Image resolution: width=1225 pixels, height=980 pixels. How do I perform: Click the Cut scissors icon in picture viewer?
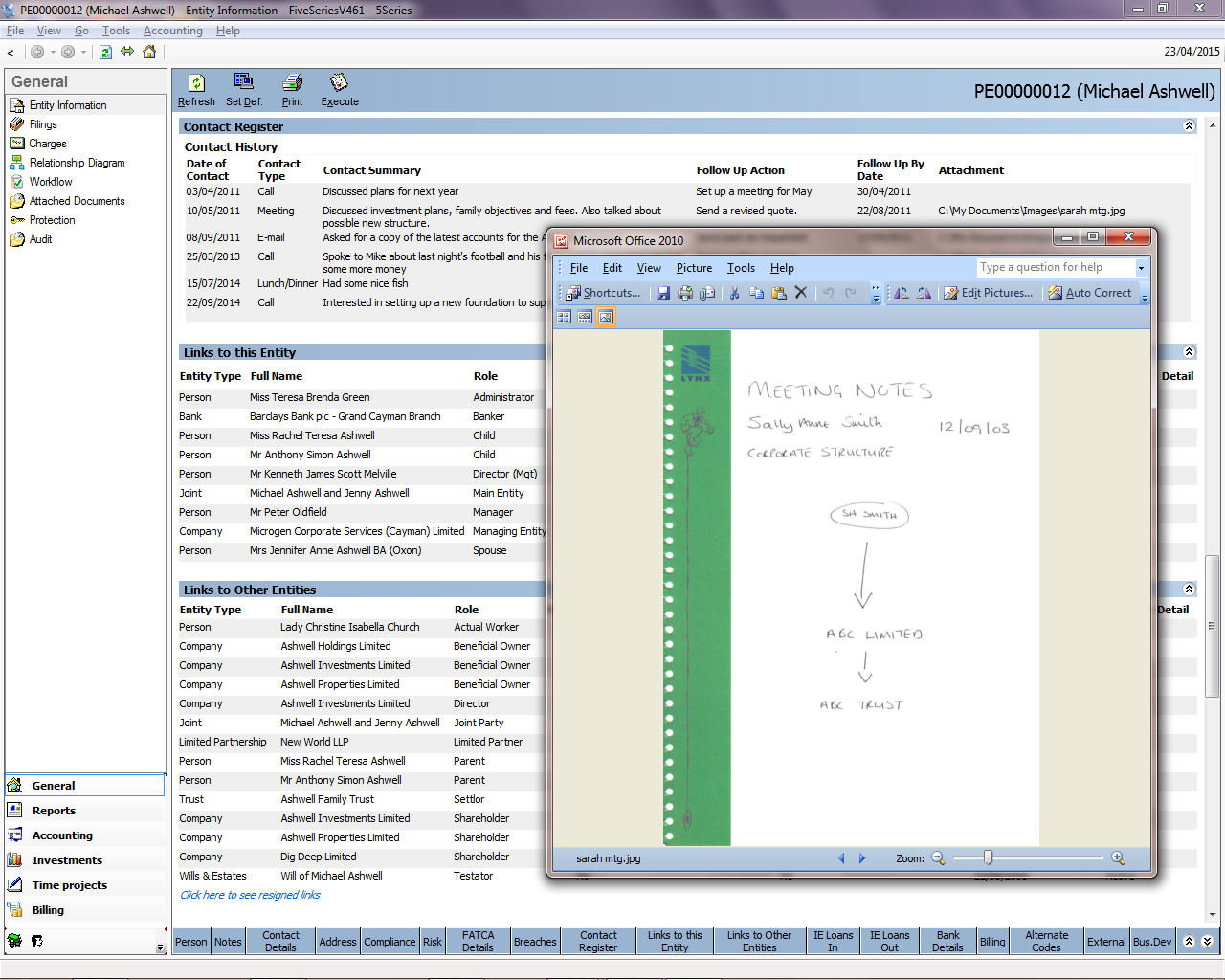734,293
